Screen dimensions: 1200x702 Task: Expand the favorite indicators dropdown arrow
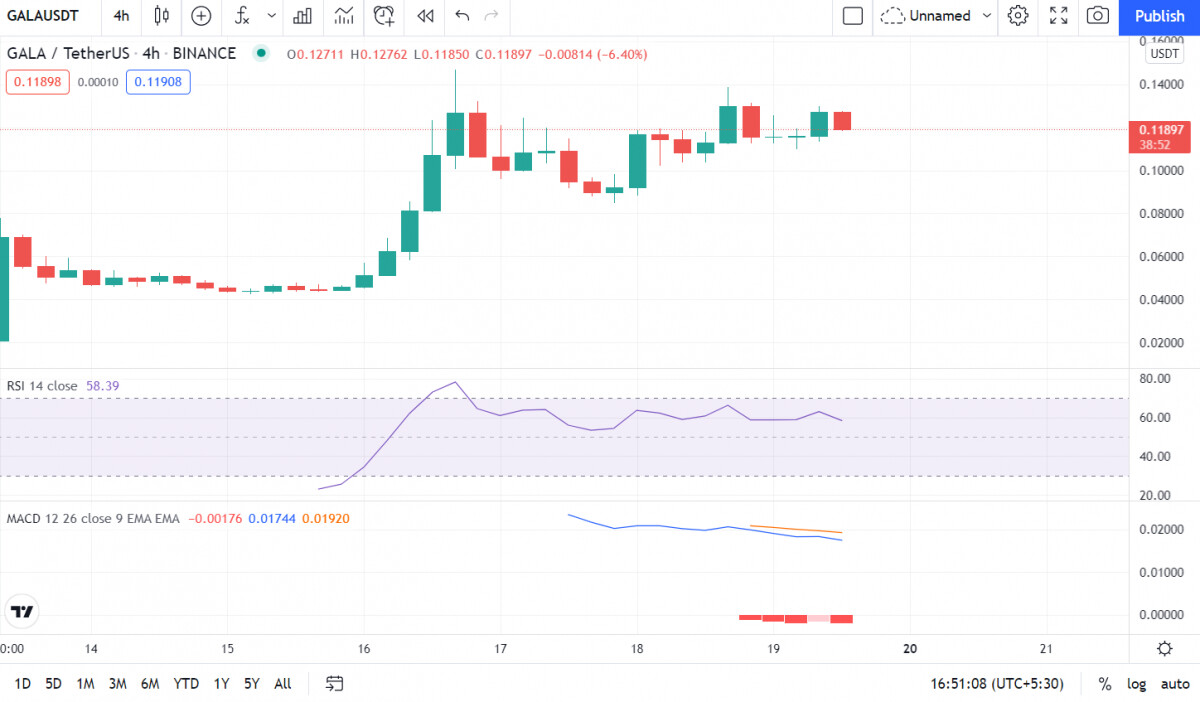coord(271,15)
